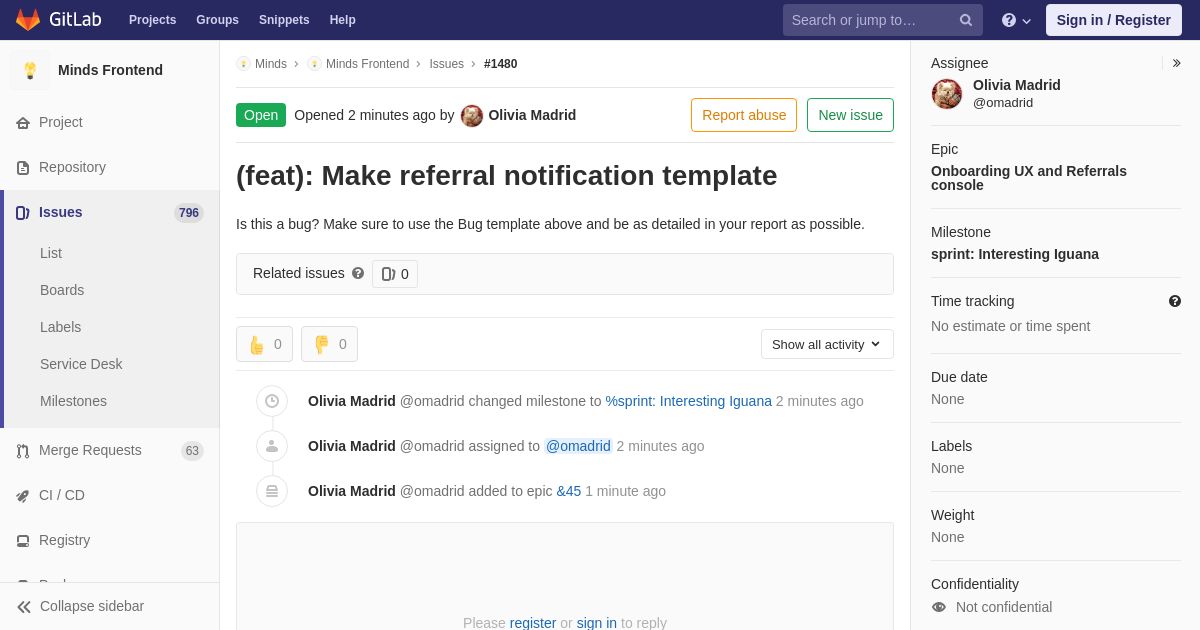1200x630 pixels.
Task: Click Olivia Madrid name in assignee panel
Action: (1017, 85)
